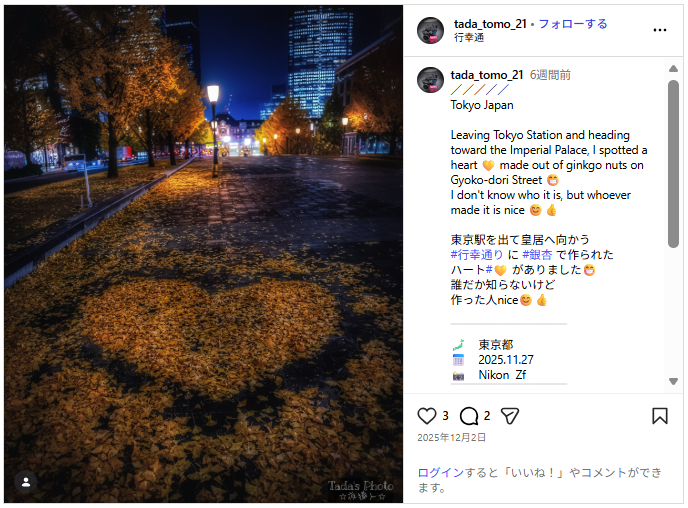Open #銀杏 hashtag
688x508 pixels.
[537, 255]
